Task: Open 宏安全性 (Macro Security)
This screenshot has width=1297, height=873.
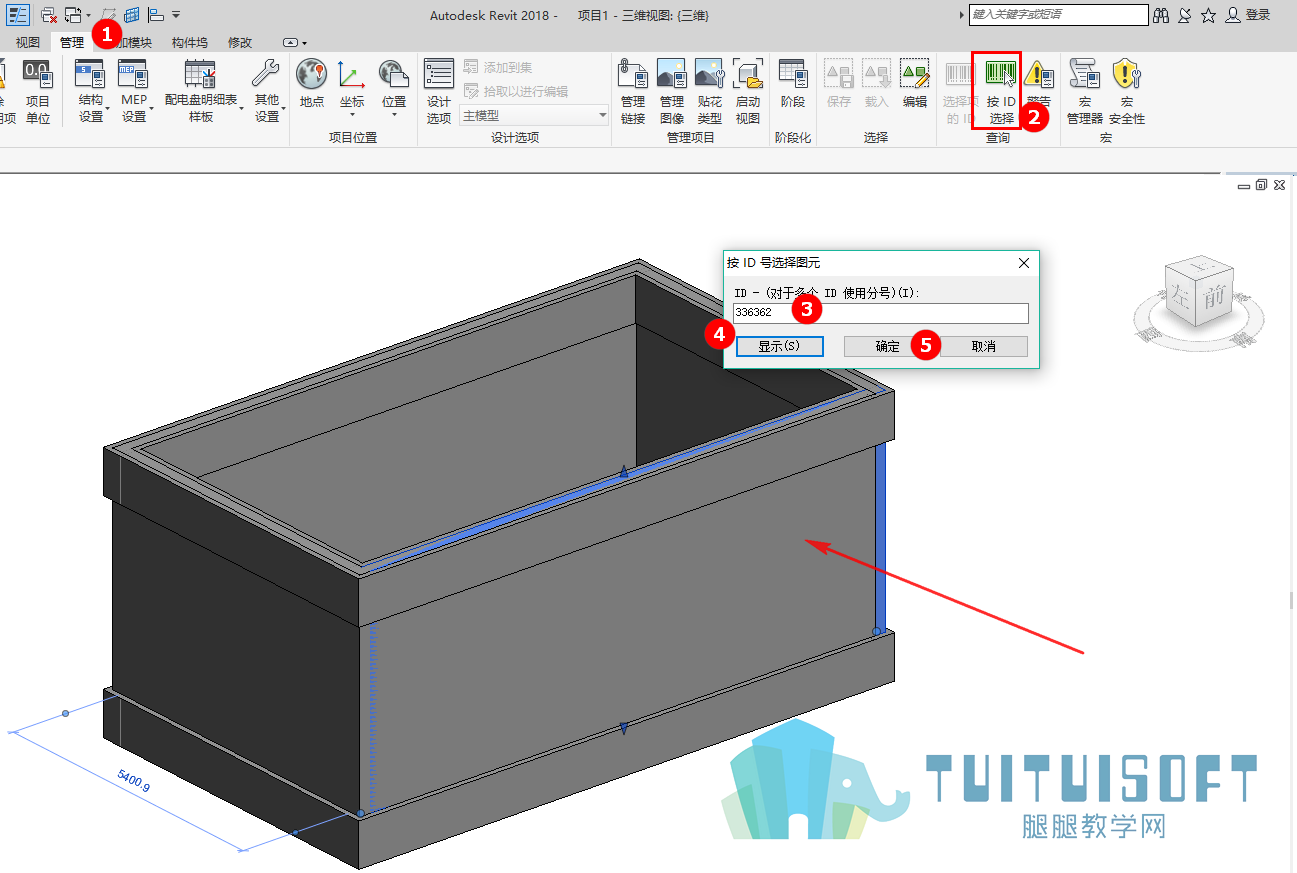Action: coord(1127,90)
